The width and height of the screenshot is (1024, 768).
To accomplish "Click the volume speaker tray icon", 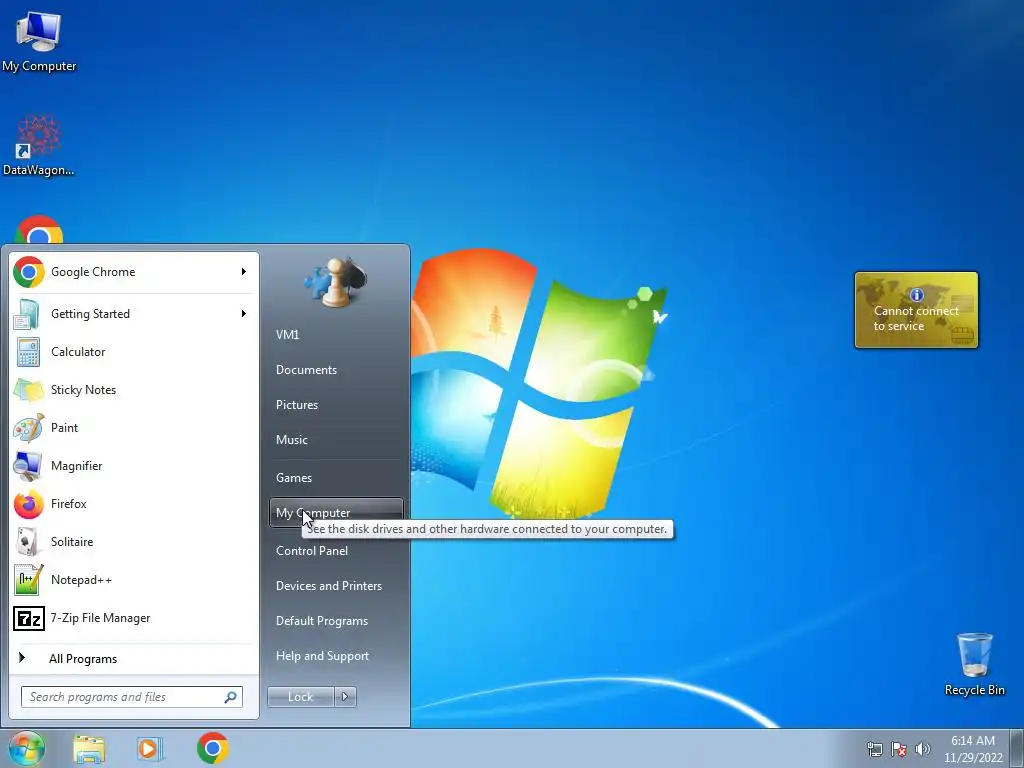I will click(922, 749).
